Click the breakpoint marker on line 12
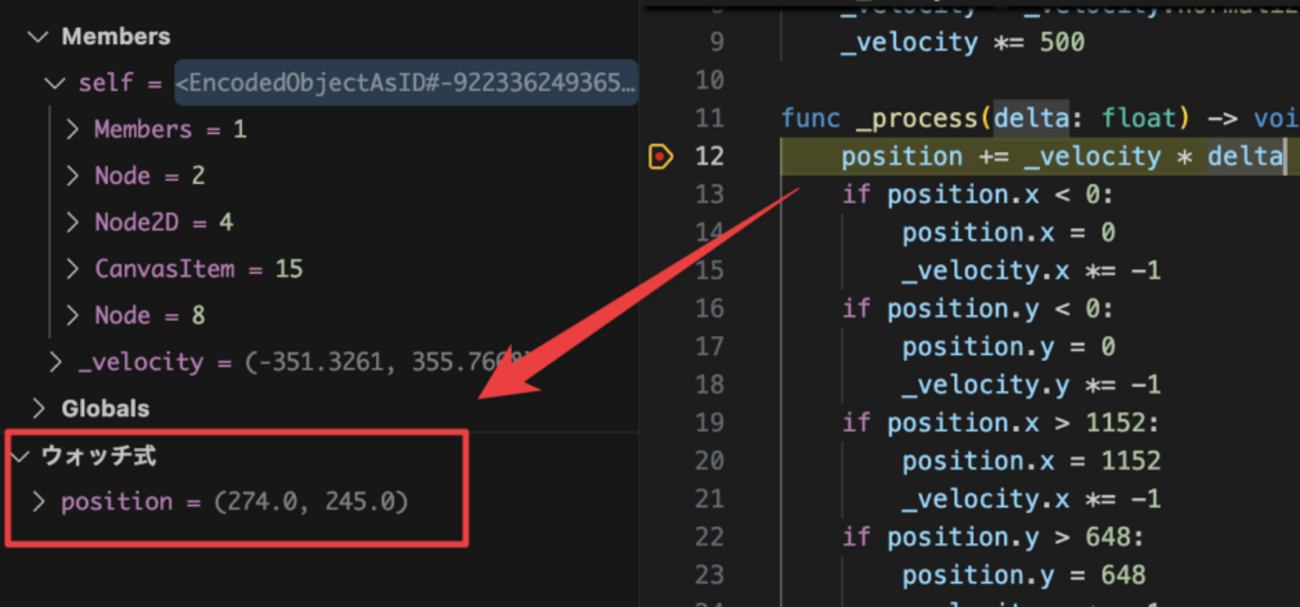This screenshot has height=607, width=1300. click(660, 156)
